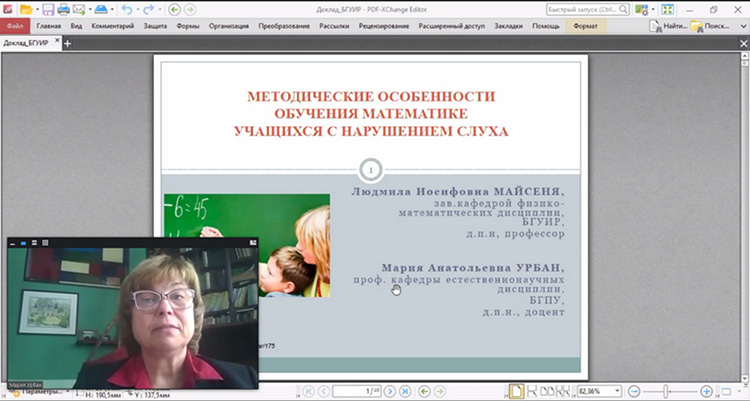Open the Помощь ribbon tab
This screenshot has width=750, height=401.
pos(546,26)
